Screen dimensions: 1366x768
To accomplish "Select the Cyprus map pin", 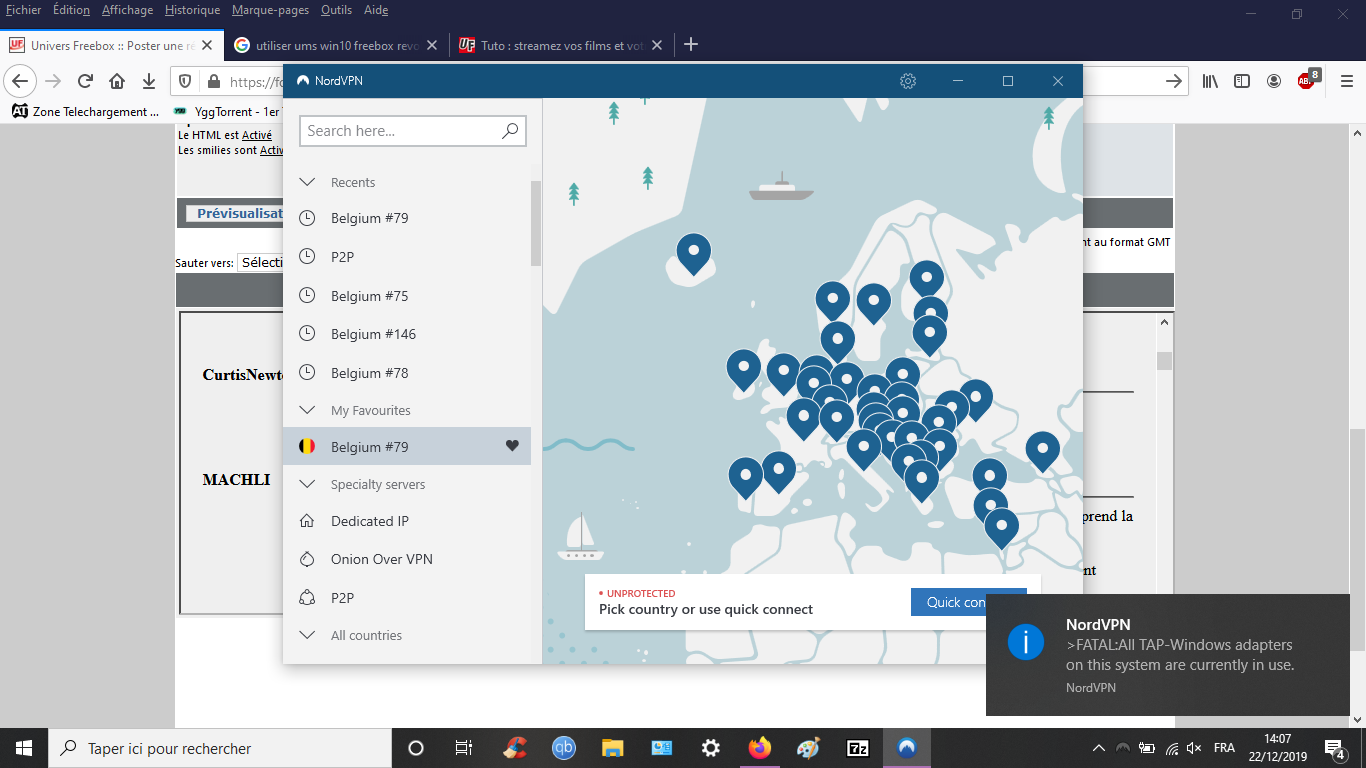I will [x=1001, y=528].
